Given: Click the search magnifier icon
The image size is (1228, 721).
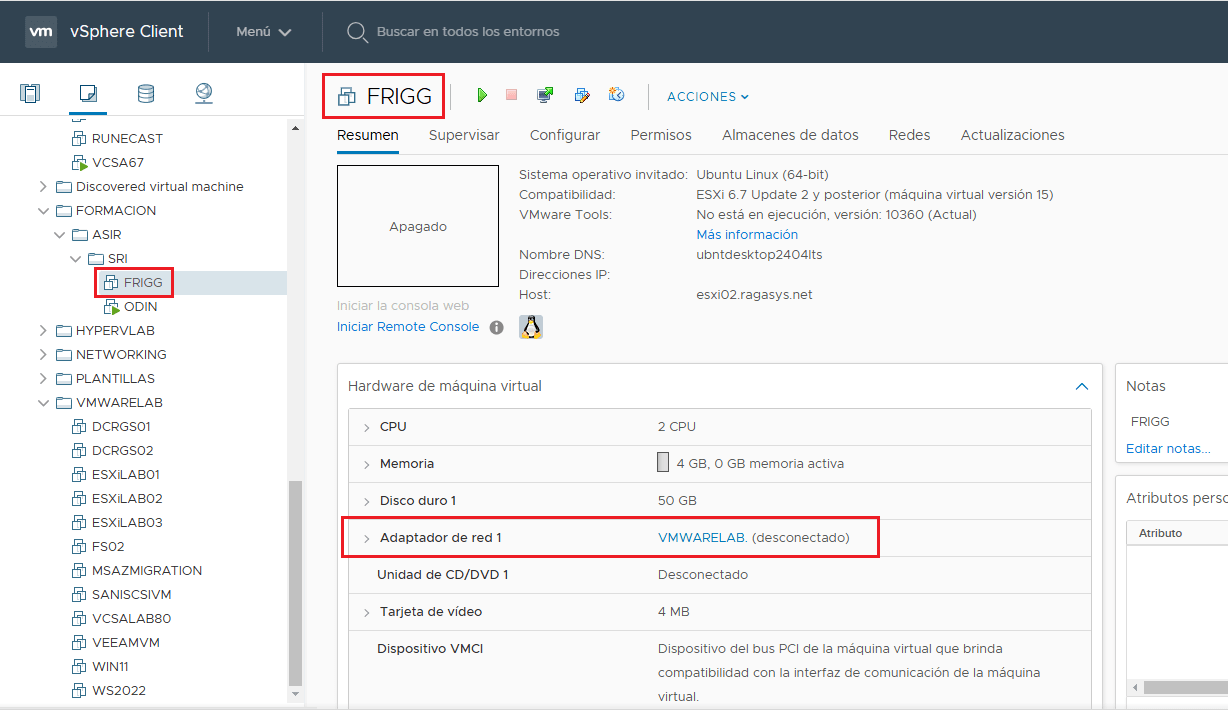Looking at the screenshot, I should [x=357, y=32].
